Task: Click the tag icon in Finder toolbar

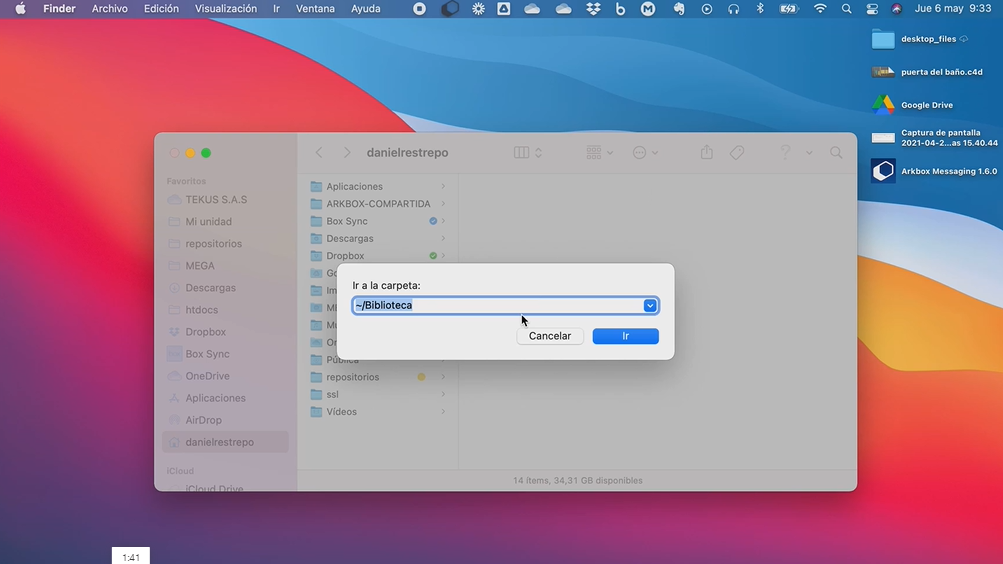Action: pyautogui.click(x=737, y=153)
